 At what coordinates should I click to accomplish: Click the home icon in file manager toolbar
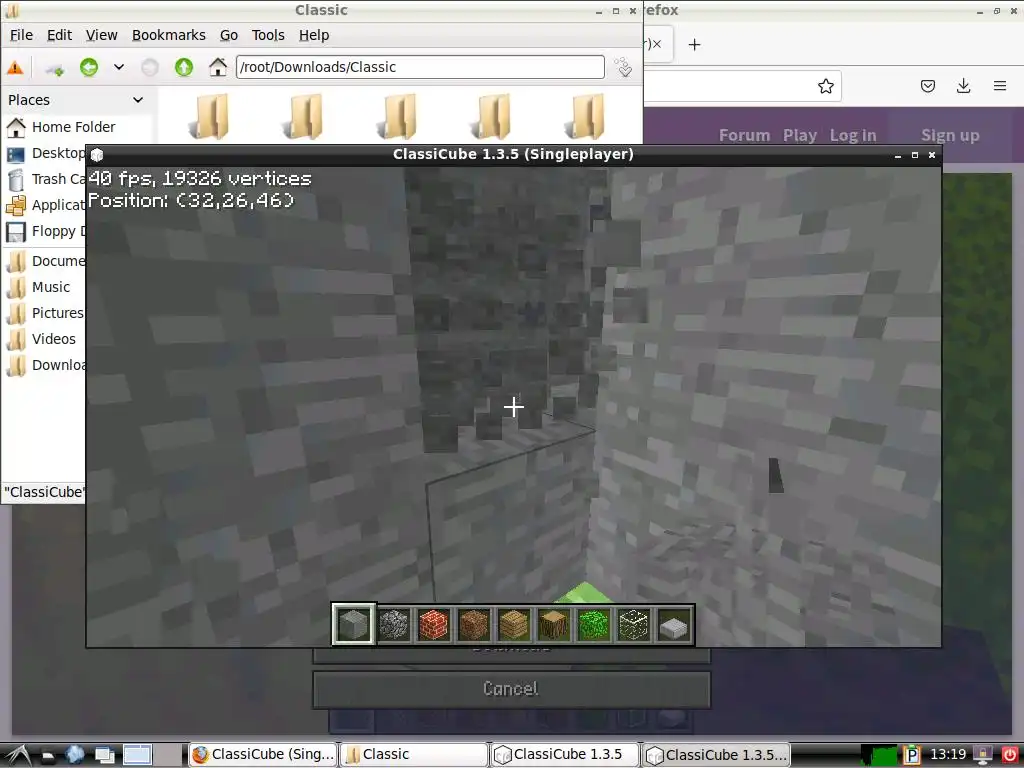coord(217,67)
